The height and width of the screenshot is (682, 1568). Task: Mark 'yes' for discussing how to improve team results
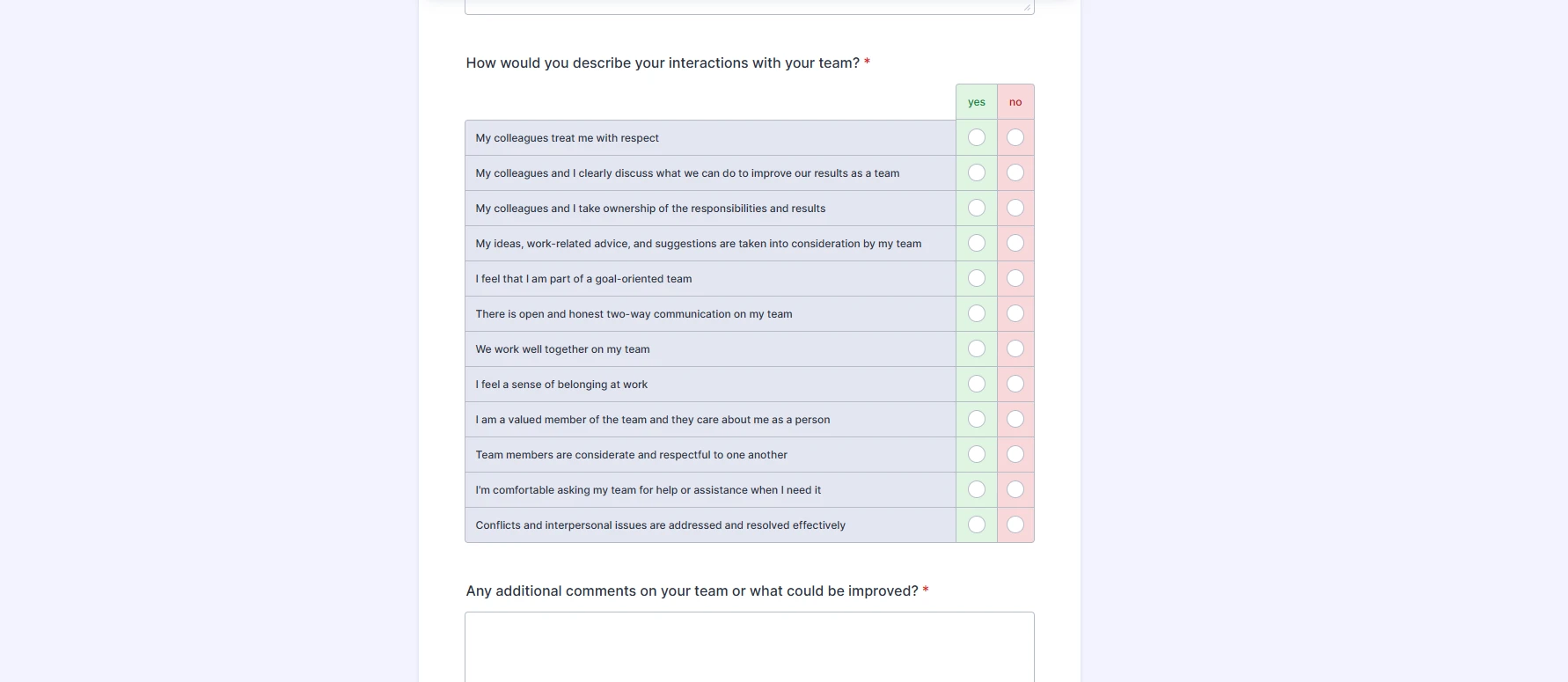(976, 172)
